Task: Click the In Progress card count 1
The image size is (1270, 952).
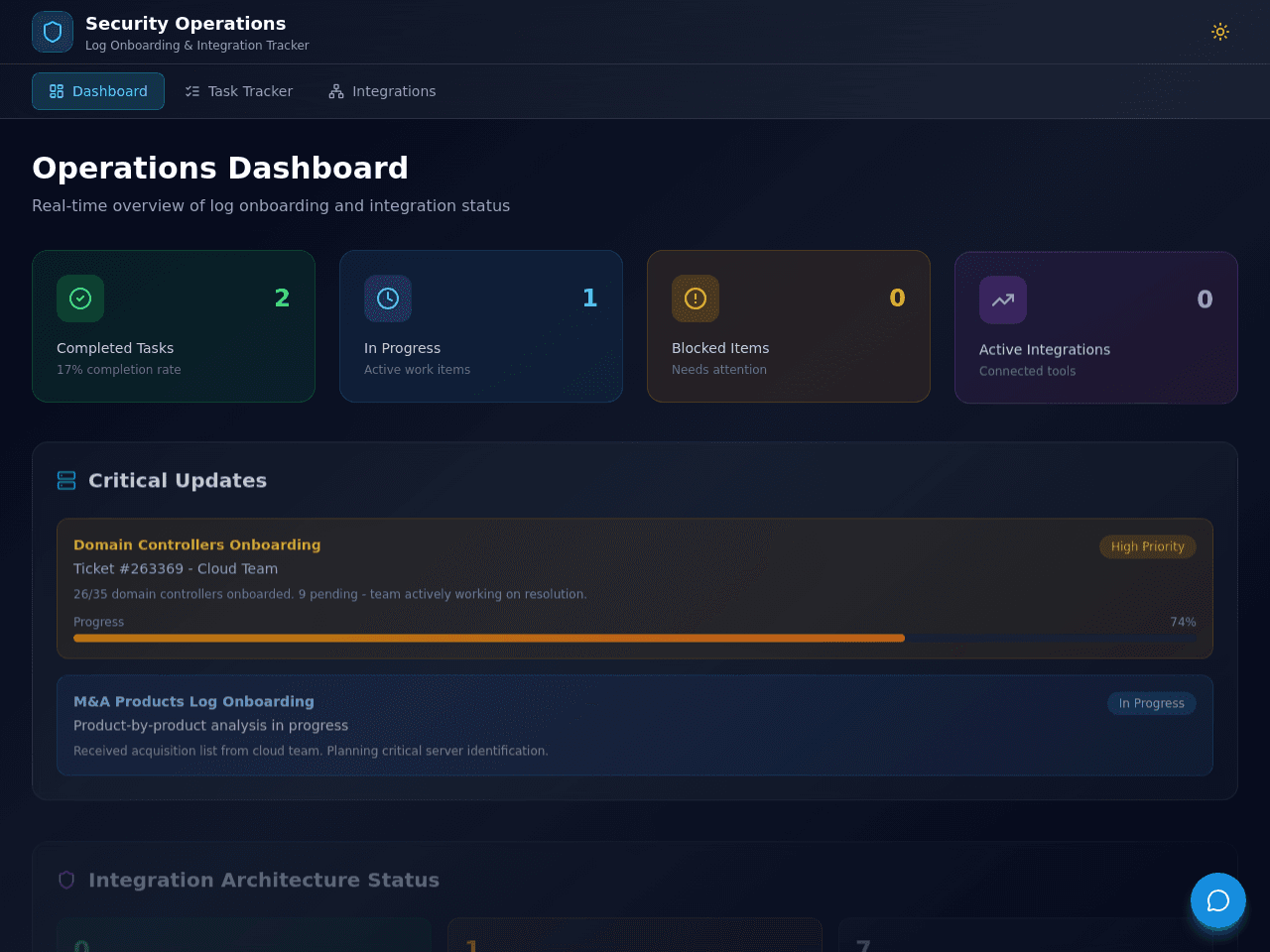Action: point(590,298)
